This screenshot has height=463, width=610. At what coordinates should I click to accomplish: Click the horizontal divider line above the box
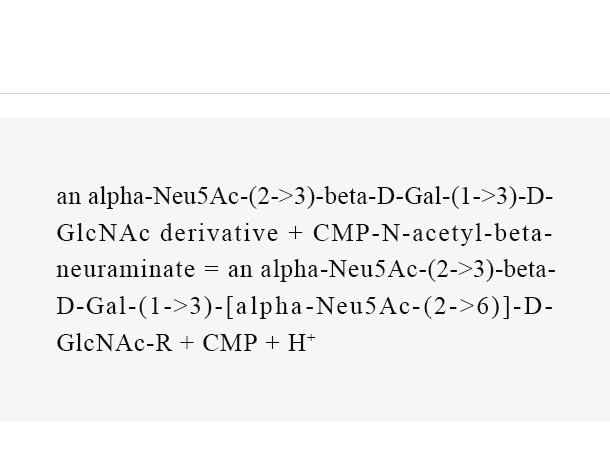[x=305, y=93]
